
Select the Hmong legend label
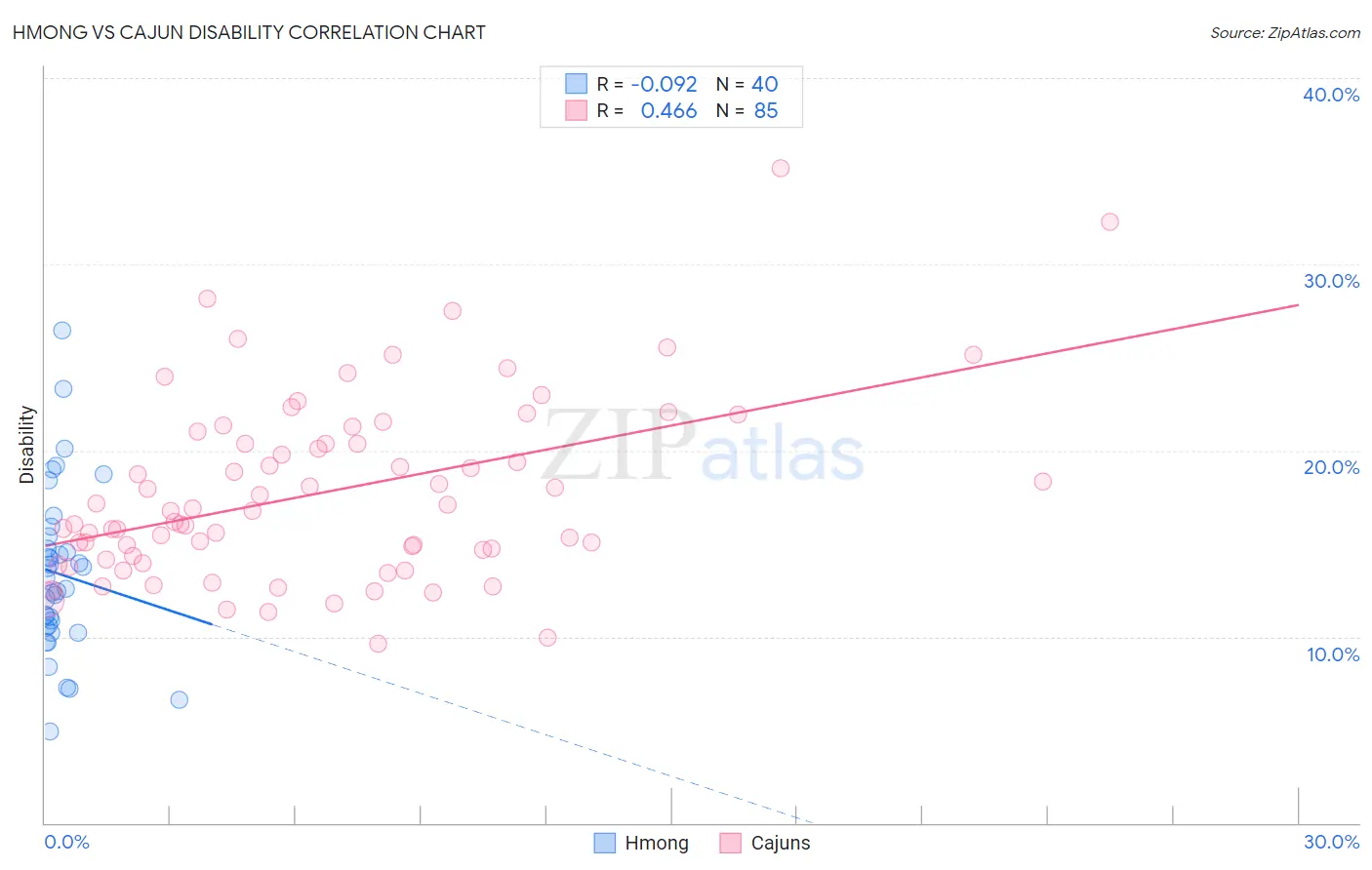tap(657, 843)
